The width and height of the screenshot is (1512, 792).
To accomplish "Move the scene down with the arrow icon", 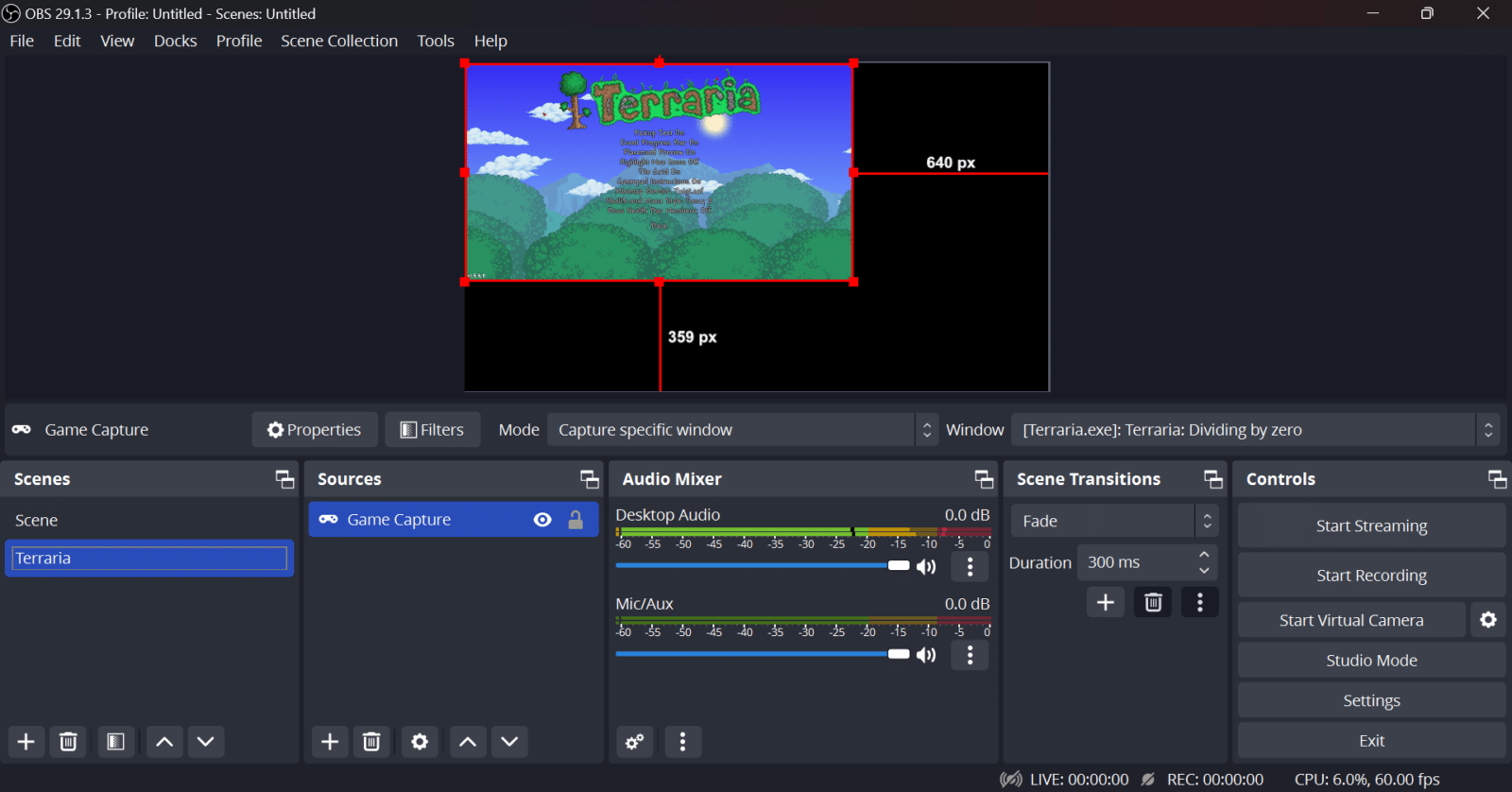I will click(206, 742).
